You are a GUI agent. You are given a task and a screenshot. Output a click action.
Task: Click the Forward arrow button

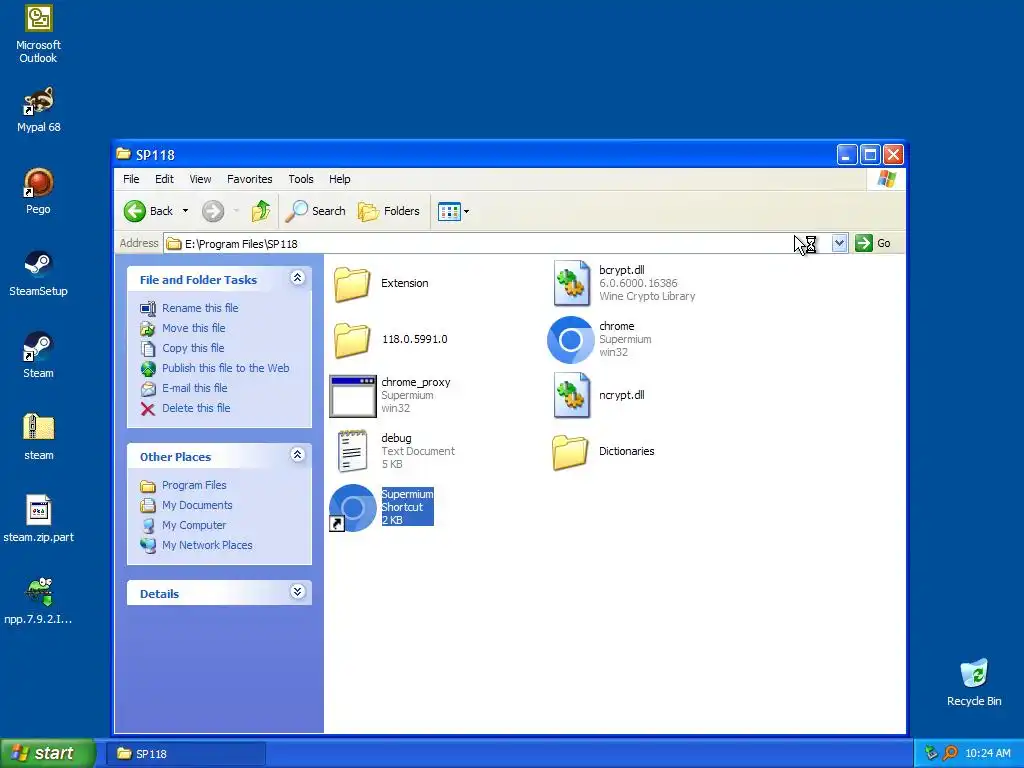(x=213, y=211)
